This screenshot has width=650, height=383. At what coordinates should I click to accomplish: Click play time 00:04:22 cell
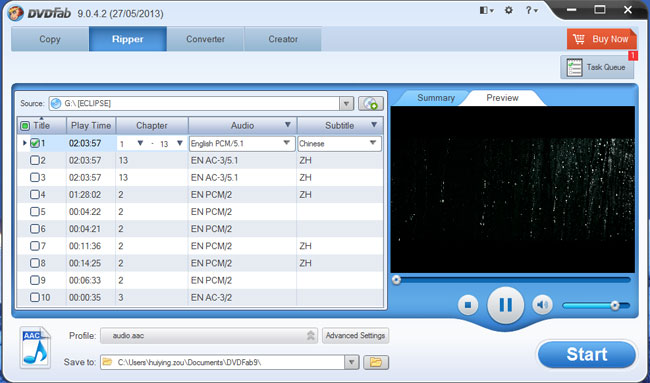point(85,212)
